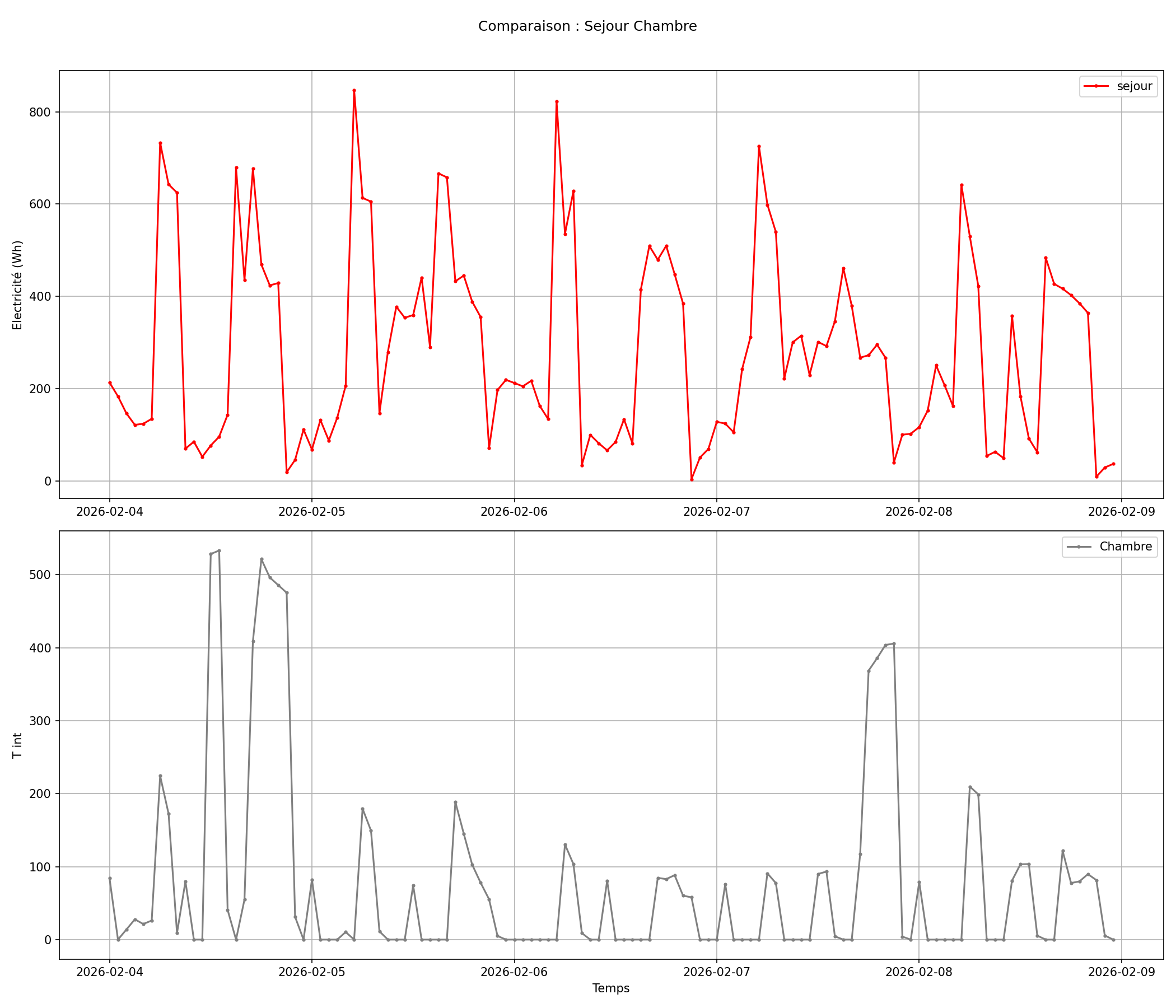Click the '800' tick label on the top chart

(x=40, y=113)
